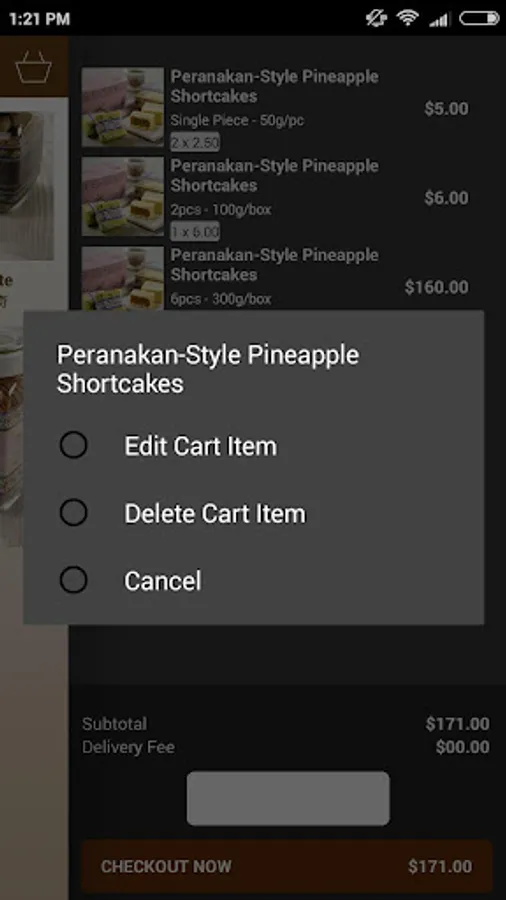The width and height of the screenshot is (506, 900).
Task: Tap the Wi-Fi status icon
Action: tap(407, 18)
